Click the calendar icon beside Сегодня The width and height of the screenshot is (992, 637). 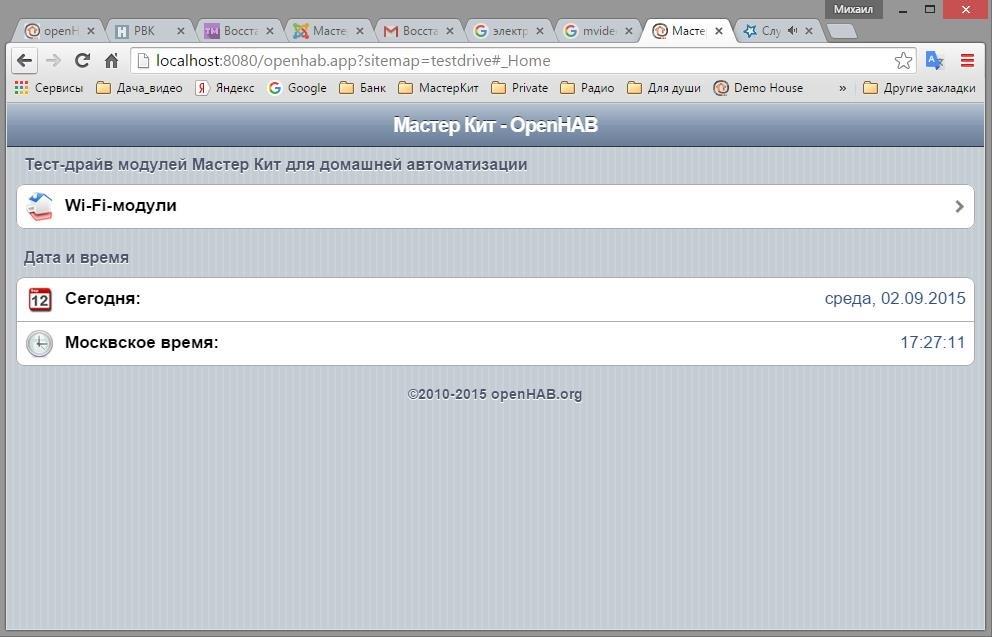click(39, 299)
